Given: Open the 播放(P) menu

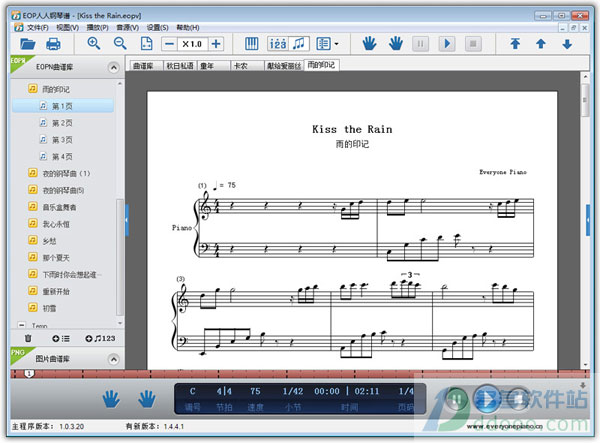Looking at the screenshot, I should point(98,28).
